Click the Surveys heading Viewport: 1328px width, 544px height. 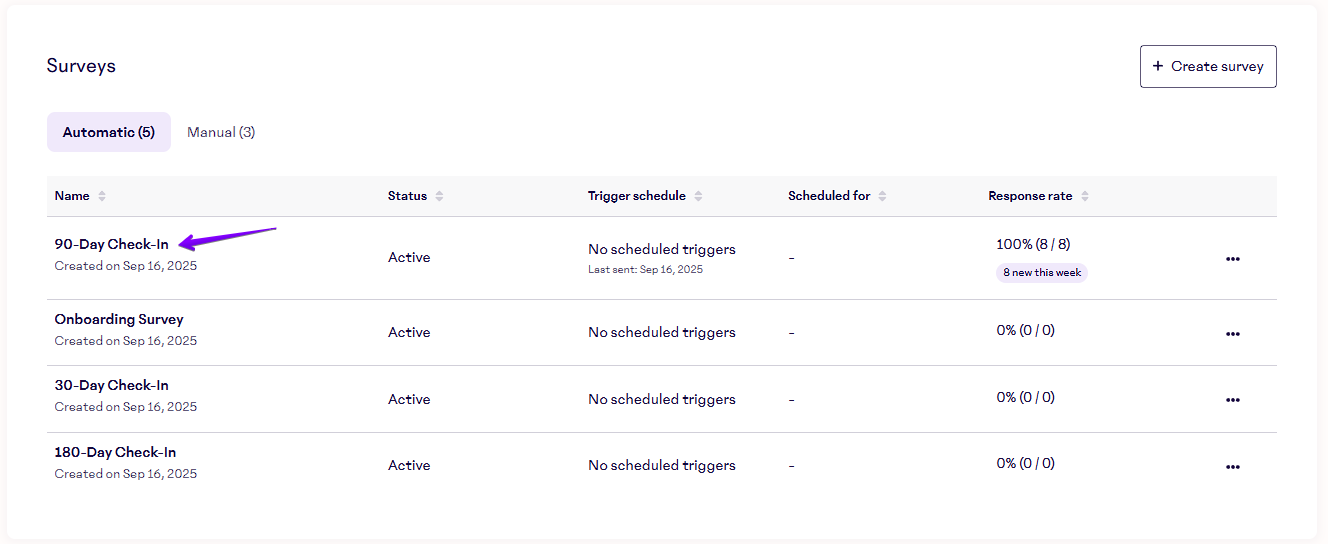tap(81, 66)
